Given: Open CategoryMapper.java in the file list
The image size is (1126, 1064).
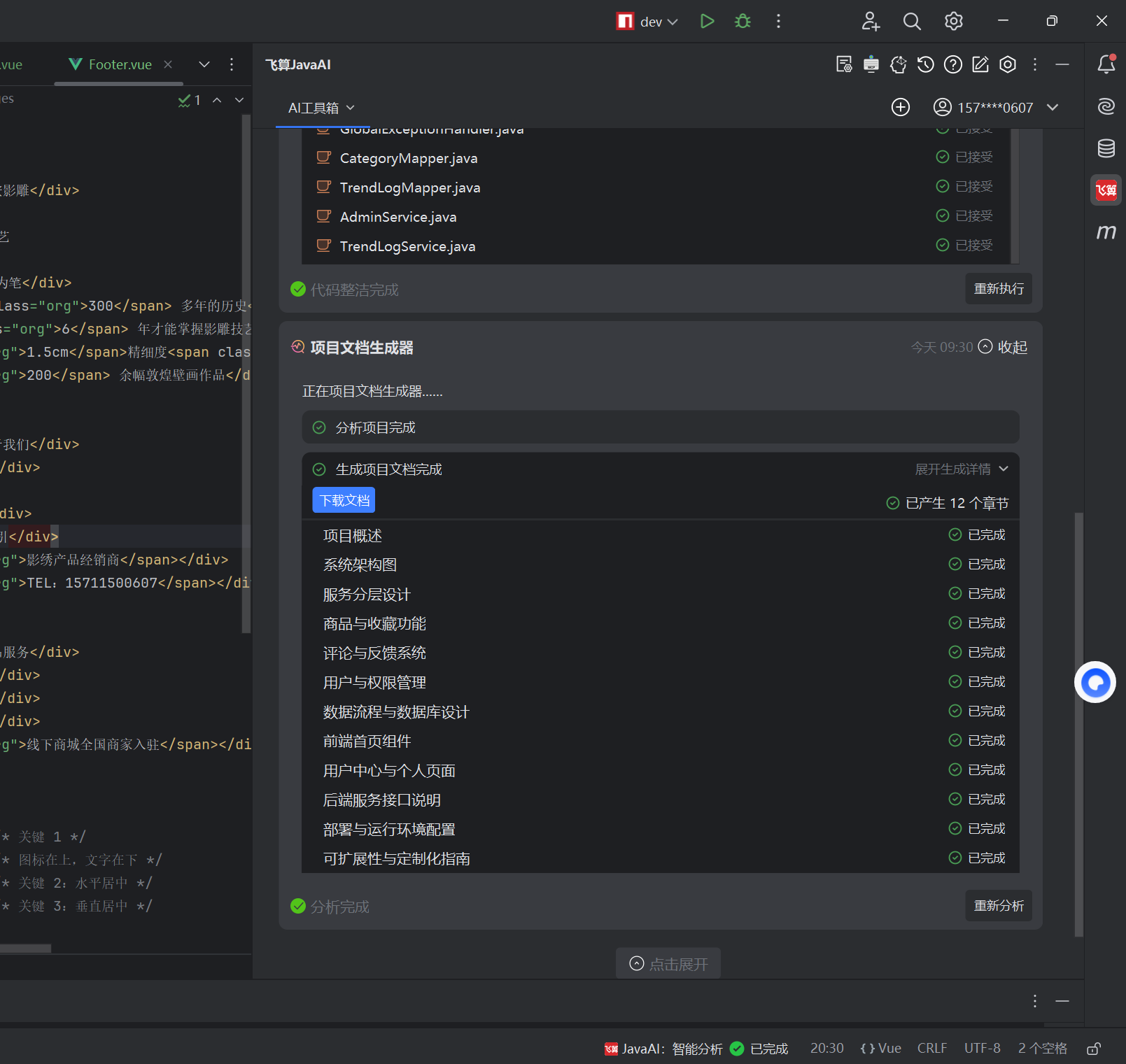Looking at the screenshot, I should point(409,158).
